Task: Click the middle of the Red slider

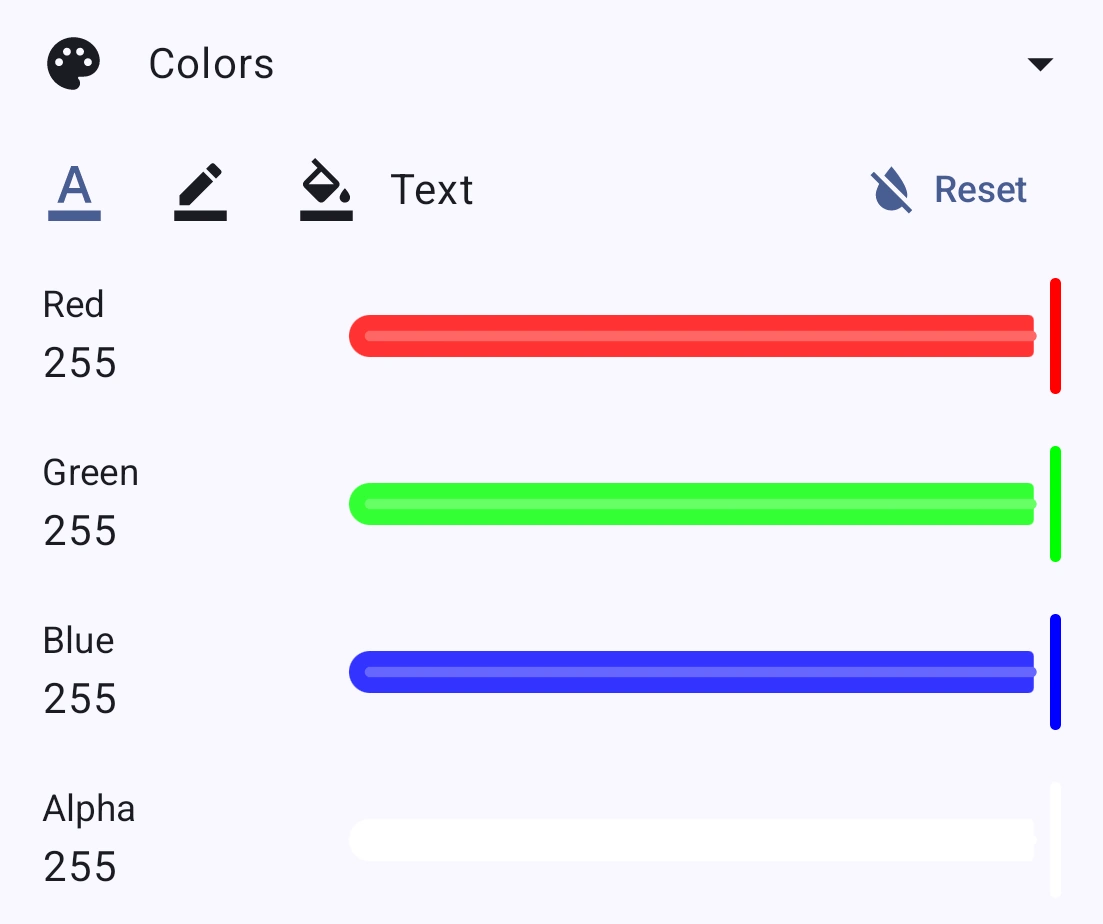Action: pyautogui.click(x=693, y=335)
